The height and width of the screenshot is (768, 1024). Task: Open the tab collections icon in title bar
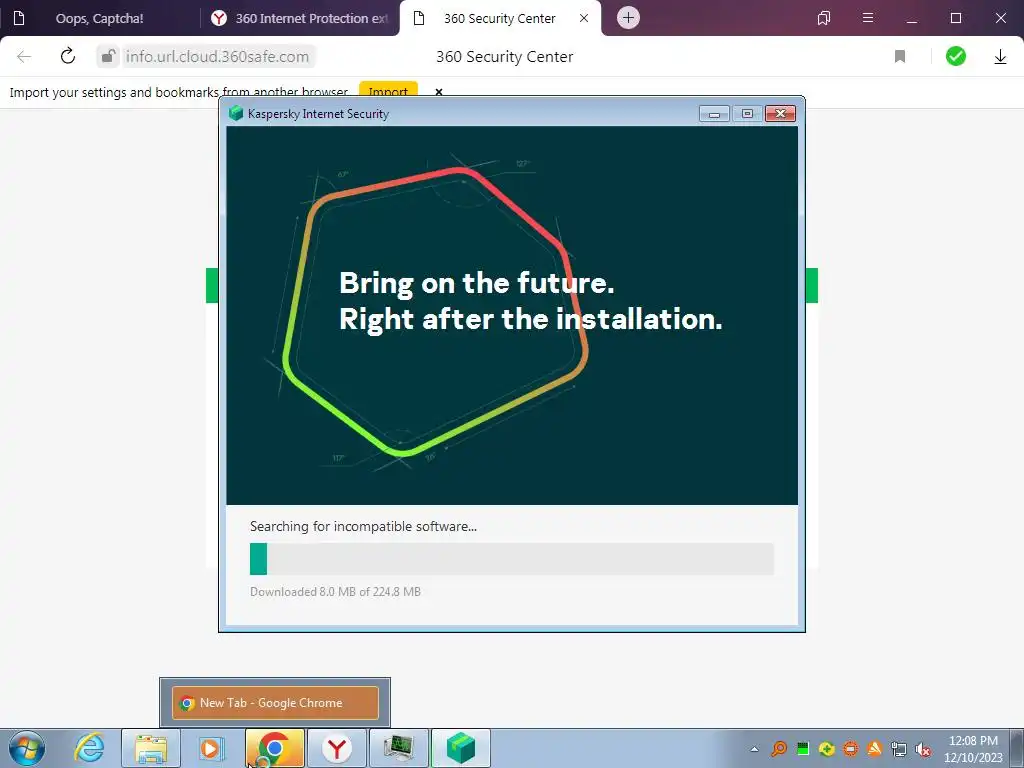824,18
